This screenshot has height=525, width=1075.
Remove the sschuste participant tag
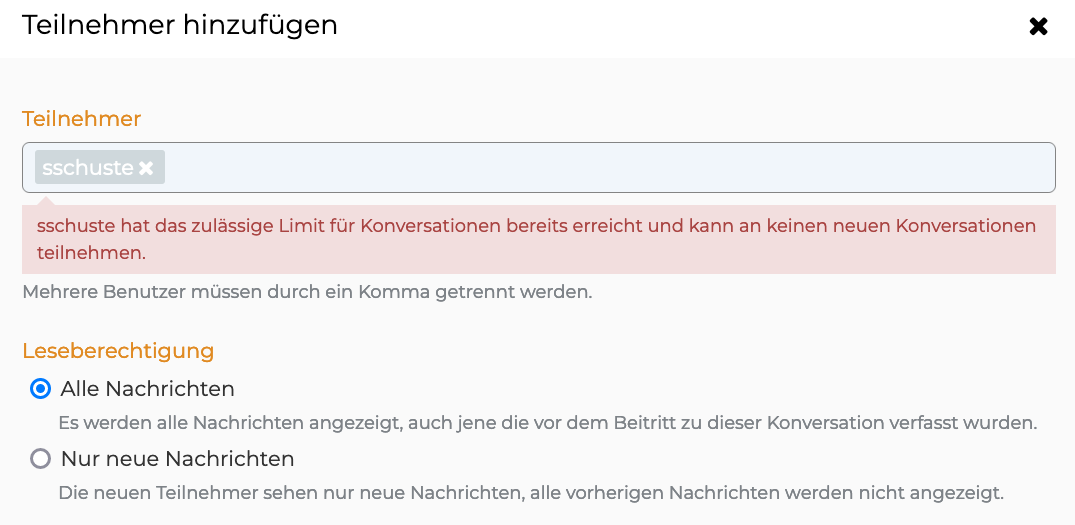[x=146, y=168]
